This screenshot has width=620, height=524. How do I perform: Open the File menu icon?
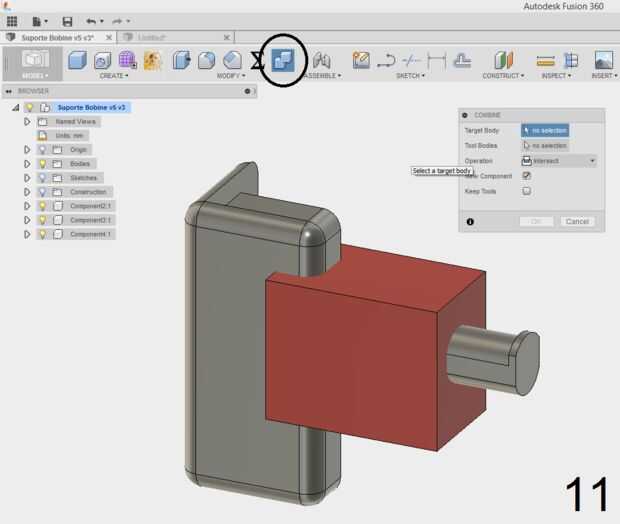coord(40,21)
